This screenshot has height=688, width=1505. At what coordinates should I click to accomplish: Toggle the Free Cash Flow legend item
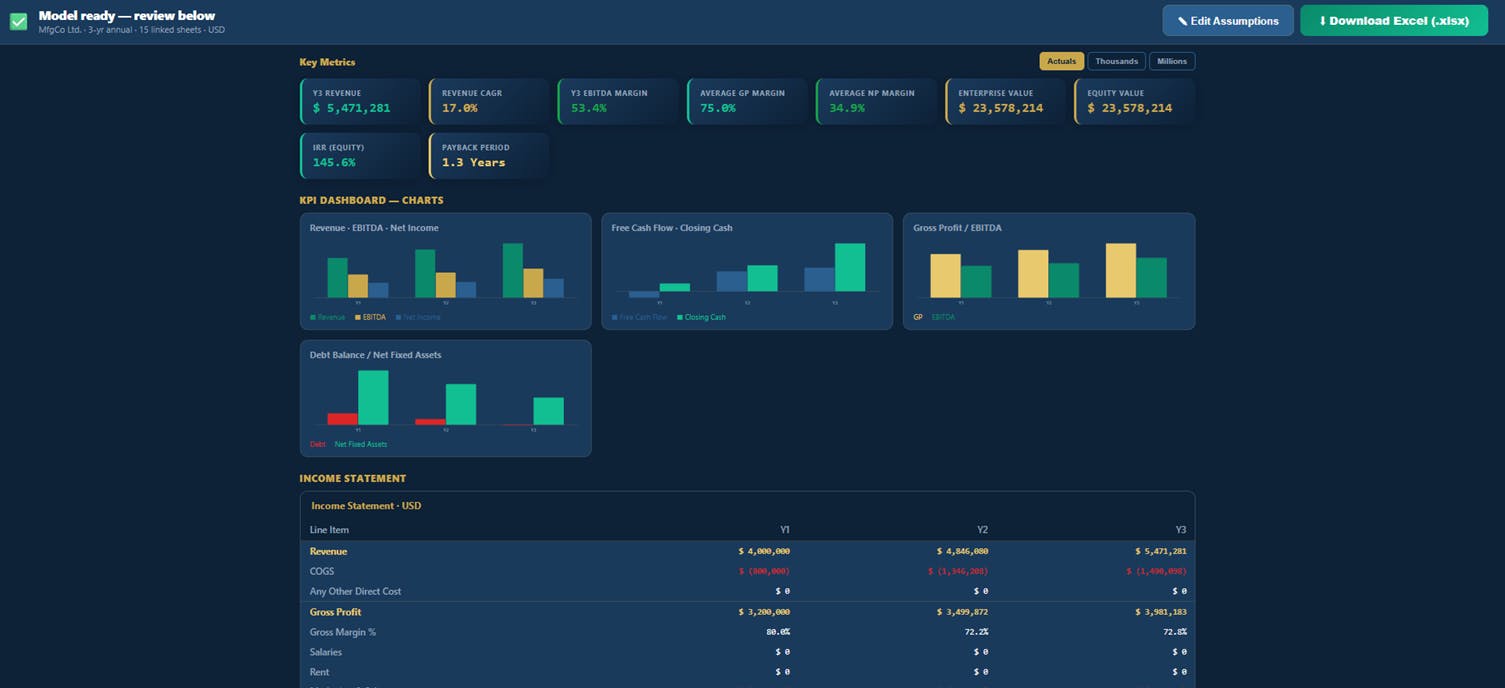[640, 317]
